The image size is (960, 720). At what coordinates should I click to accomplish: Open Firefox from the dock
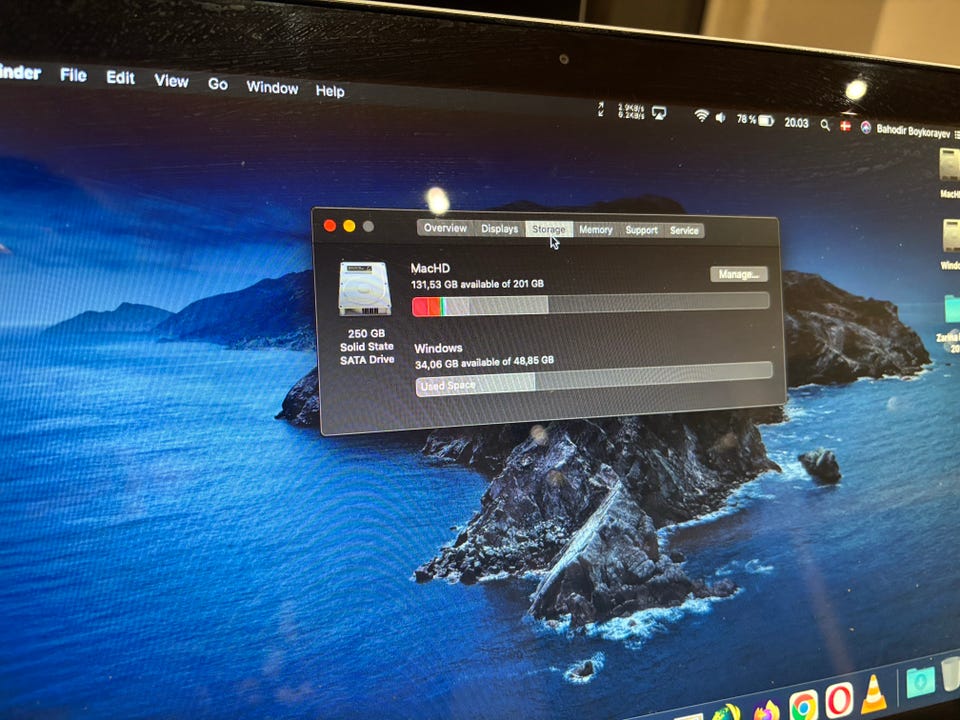767,711
